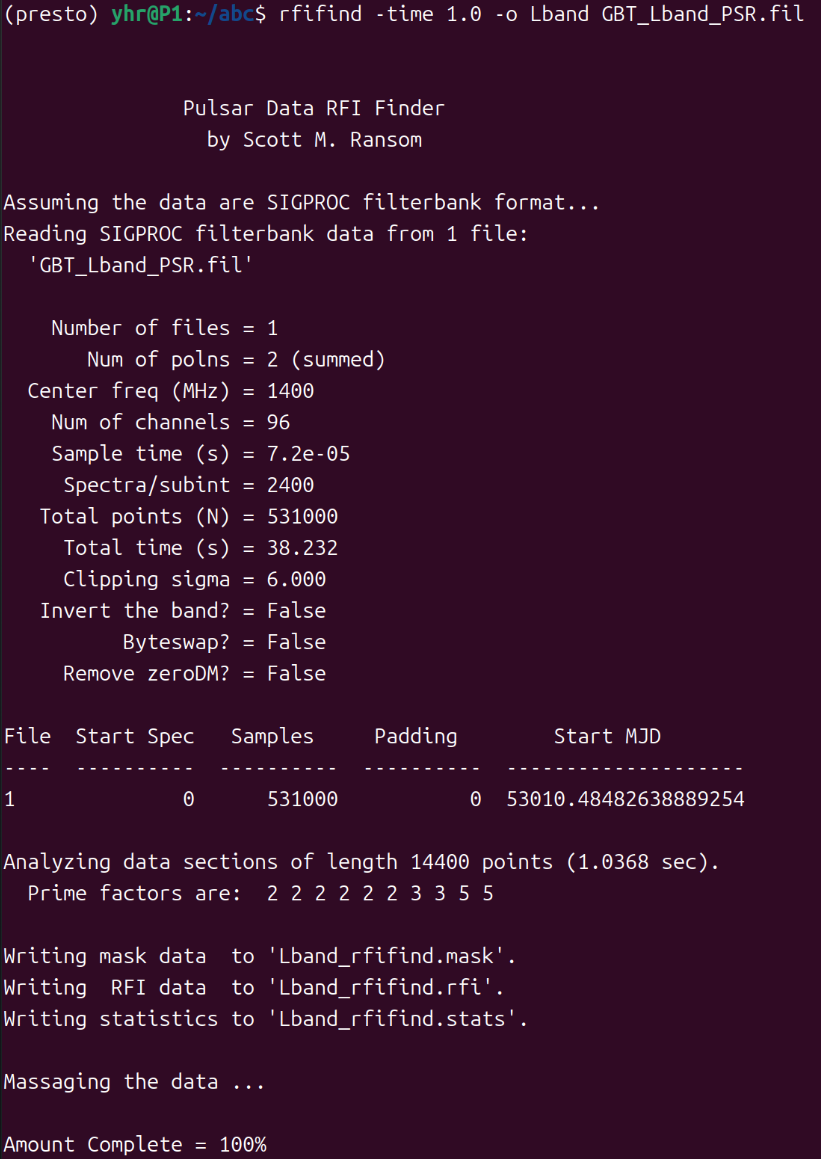Click the rfifind command in the prompt

coord(314,15)
